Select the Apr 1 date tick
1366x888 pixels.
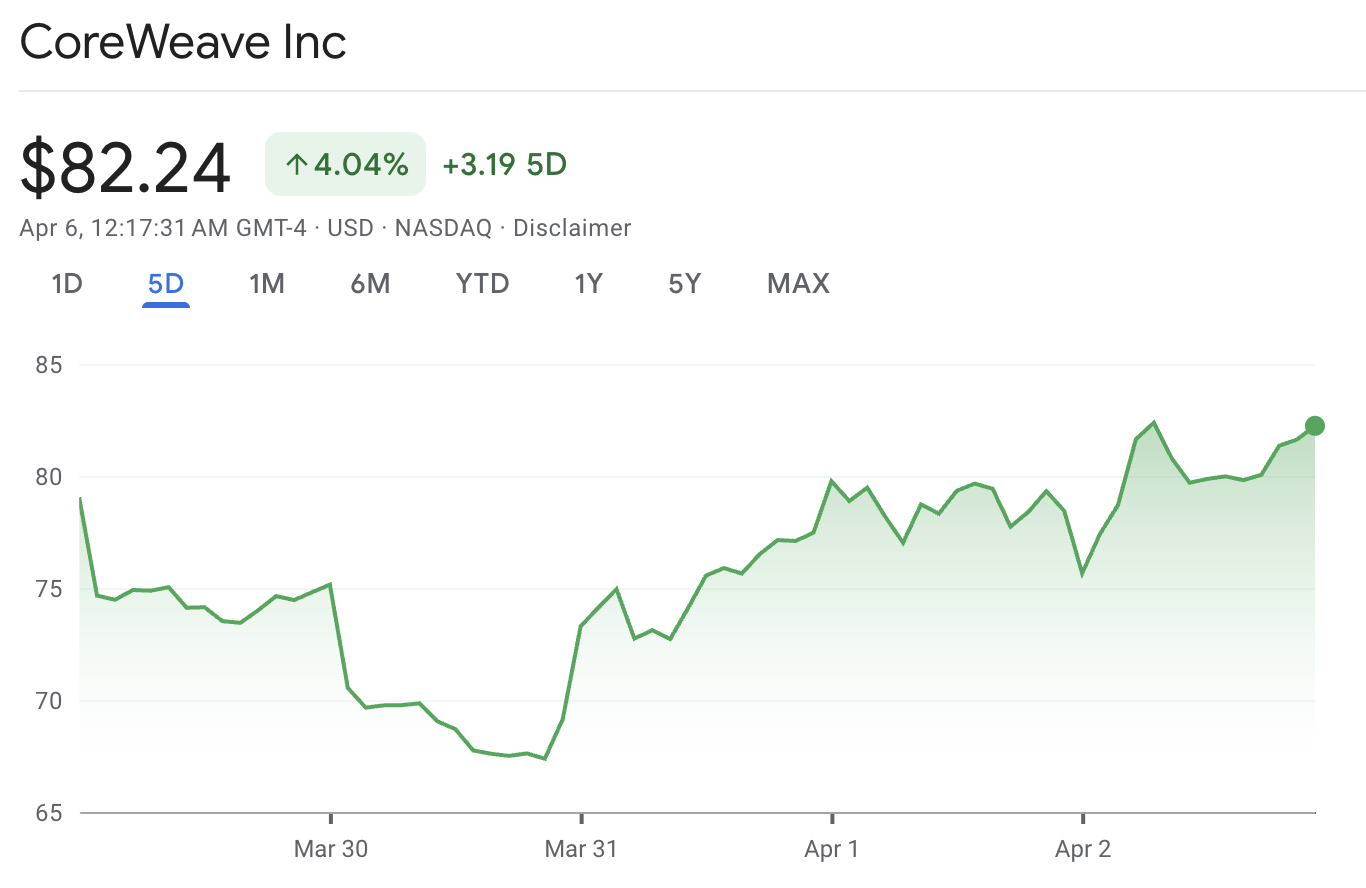pyautogui.click(x=832, y=849)
